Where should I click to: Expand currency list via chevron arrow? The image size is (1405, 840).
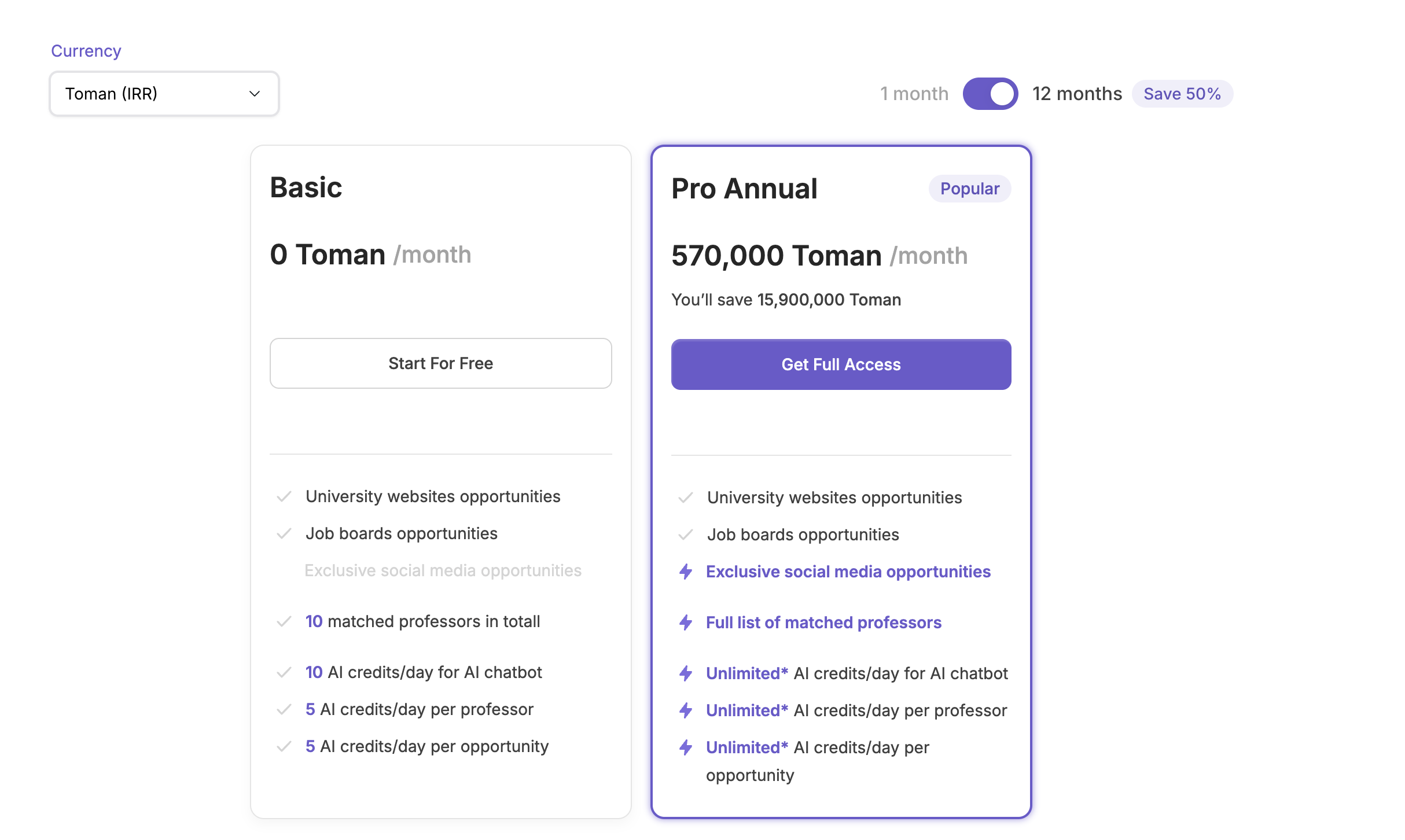255,94
